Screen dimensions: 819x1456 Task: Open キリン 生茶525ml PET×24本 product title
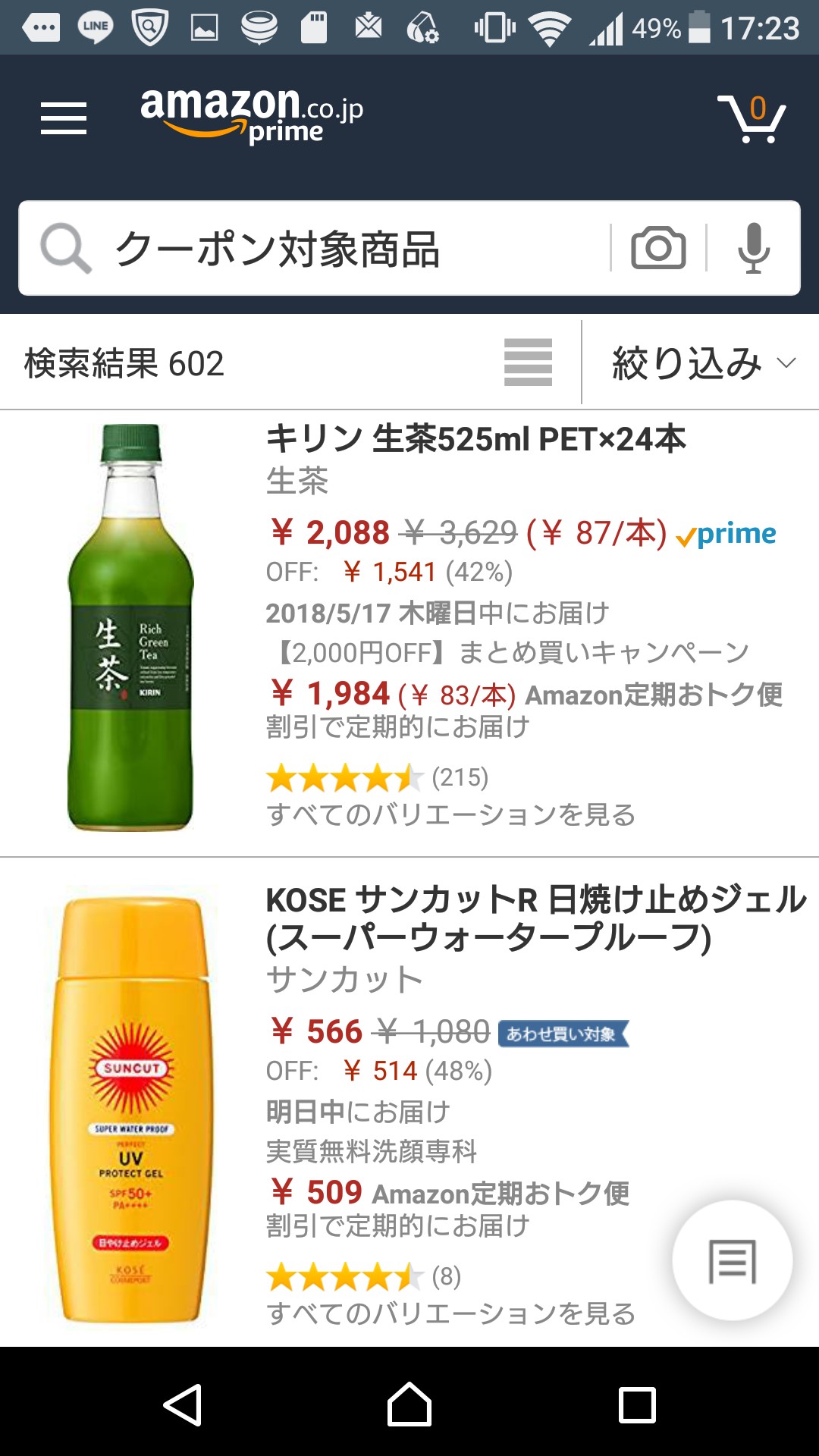[475, 439]
